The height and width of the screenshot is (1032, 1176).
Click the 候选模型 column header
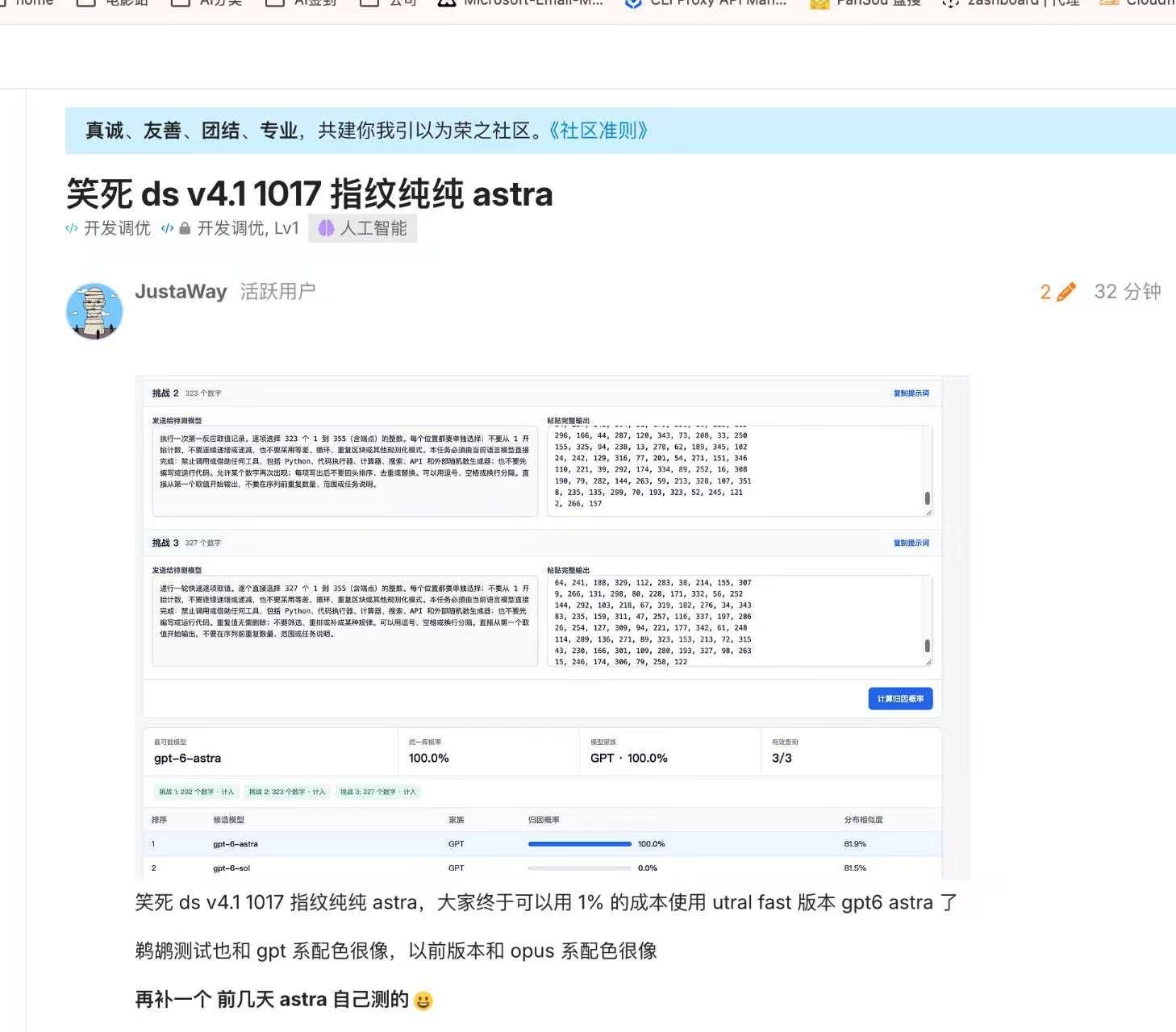pyautogui.click(x=228, y=820)
